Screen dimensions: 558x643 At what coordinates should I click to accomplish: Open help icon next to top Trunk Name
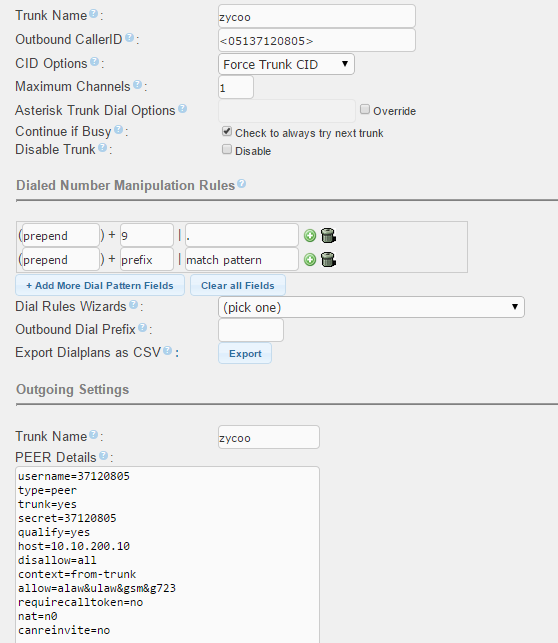pos(93,14)
